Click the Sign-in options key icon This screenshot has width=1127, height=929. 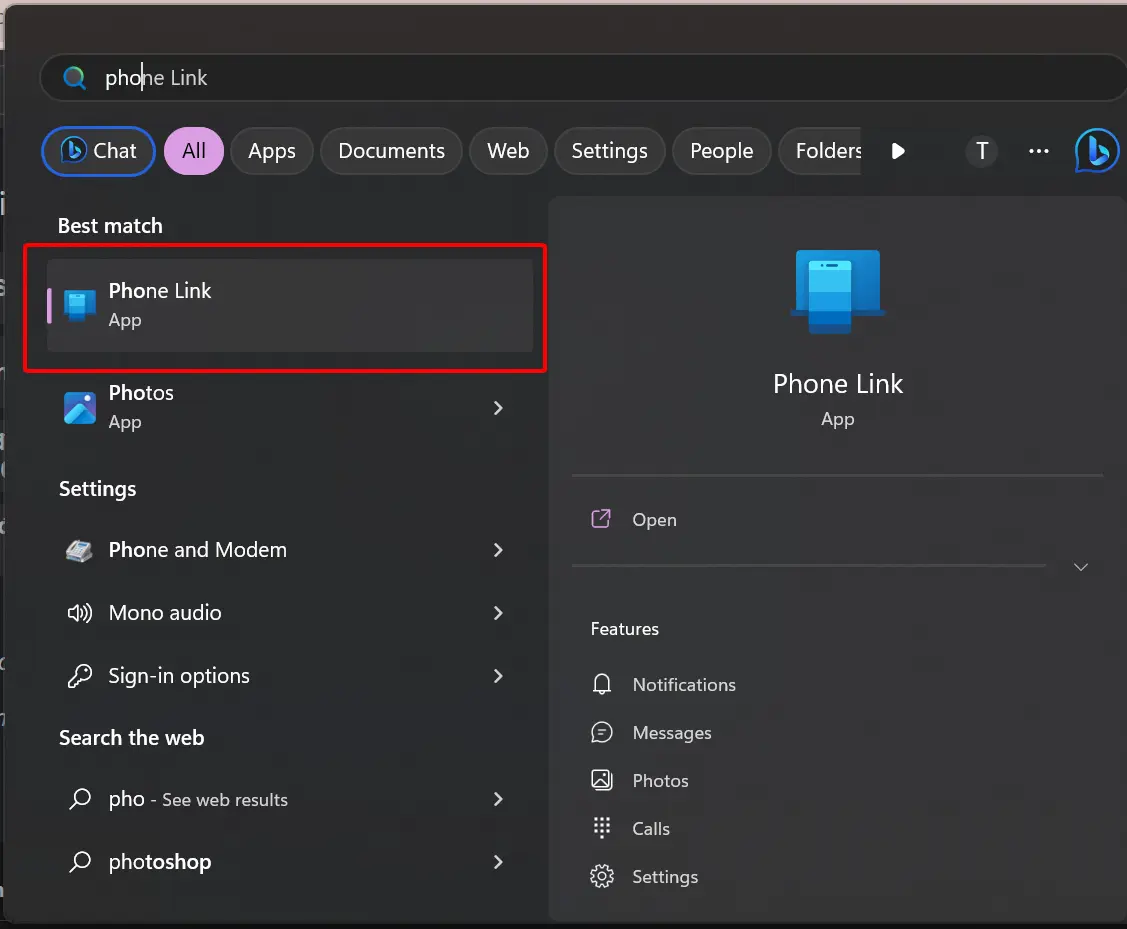pyautogui.click(x=80, y=676)
